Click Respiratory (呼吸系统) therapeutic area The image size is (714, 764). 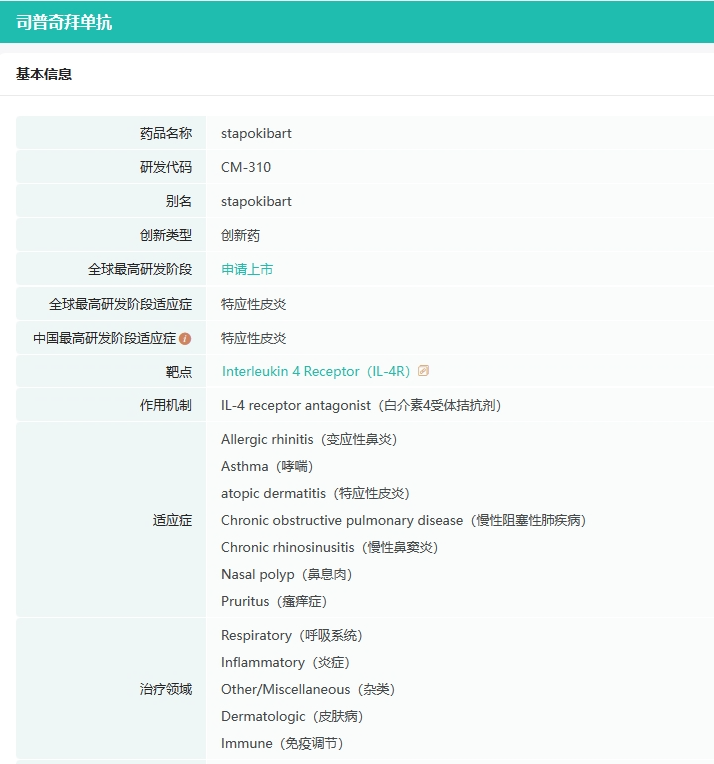292,635
